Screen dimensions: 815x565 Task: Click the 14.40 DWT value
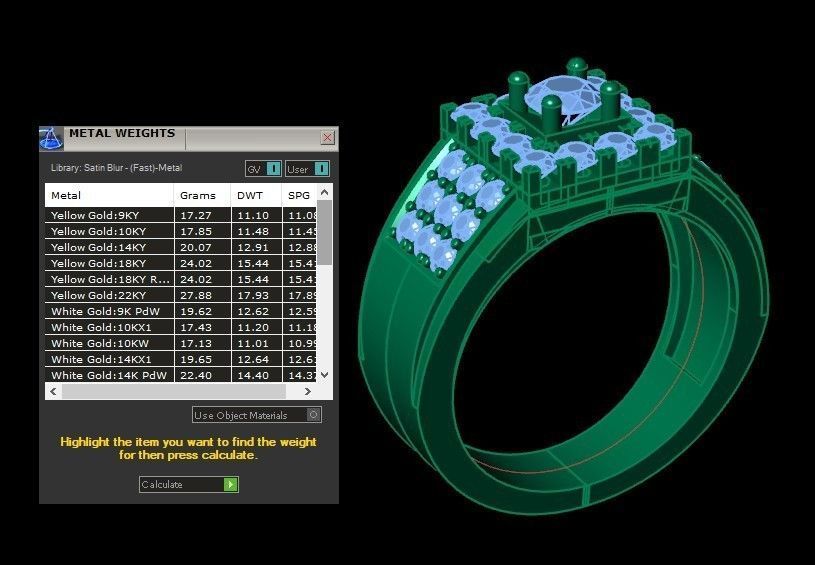coord(253,375)
